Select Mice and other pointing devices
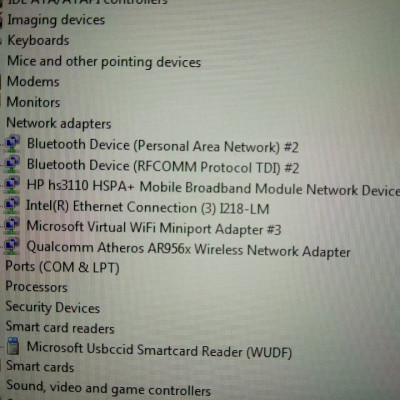Image resolution: width=400 pixels, height=400 pixels. pyautogui.click(x=104, y=62)
